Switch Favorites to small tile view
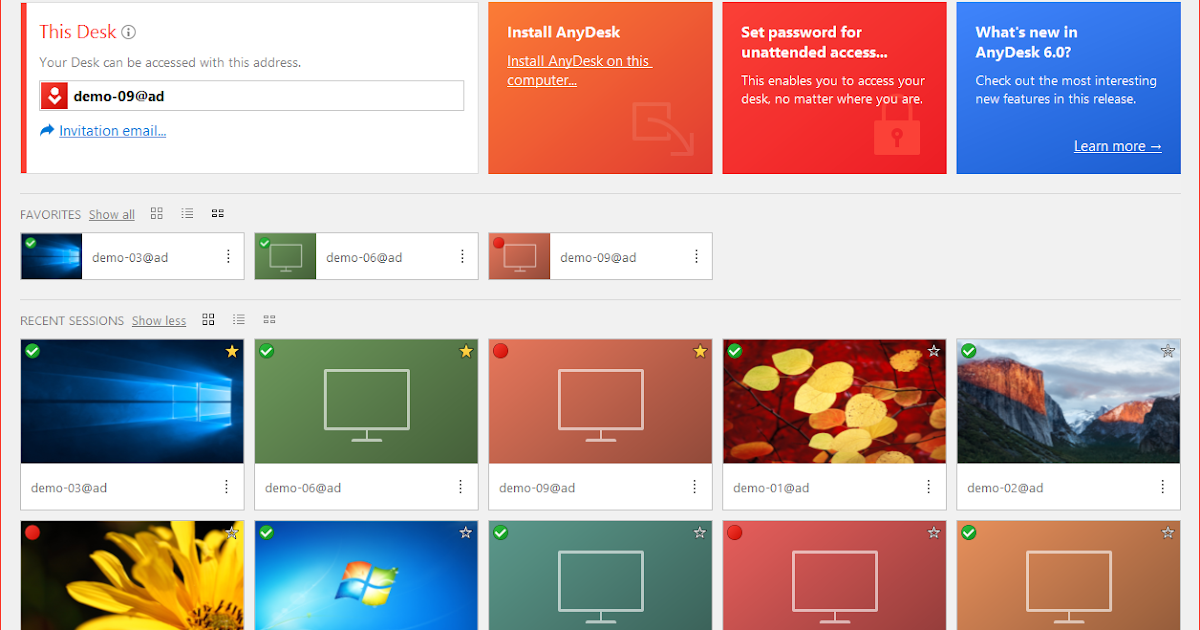 tap(217, 213)
